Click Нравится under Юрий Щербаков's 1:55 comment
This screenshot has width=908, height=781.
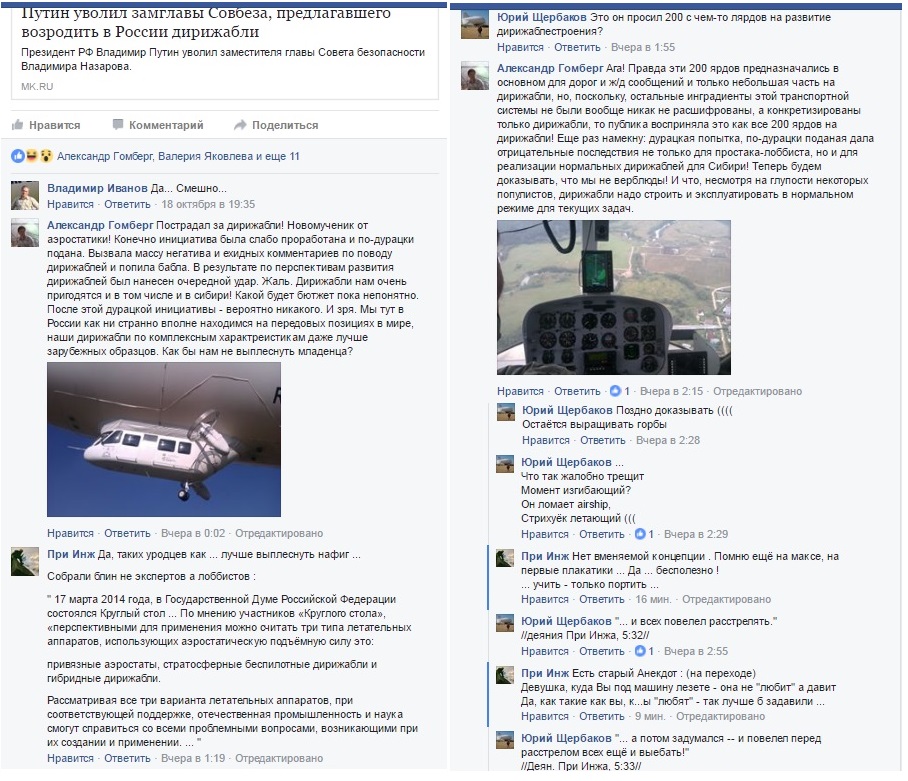pyautogui.click(x=520, y=47)
